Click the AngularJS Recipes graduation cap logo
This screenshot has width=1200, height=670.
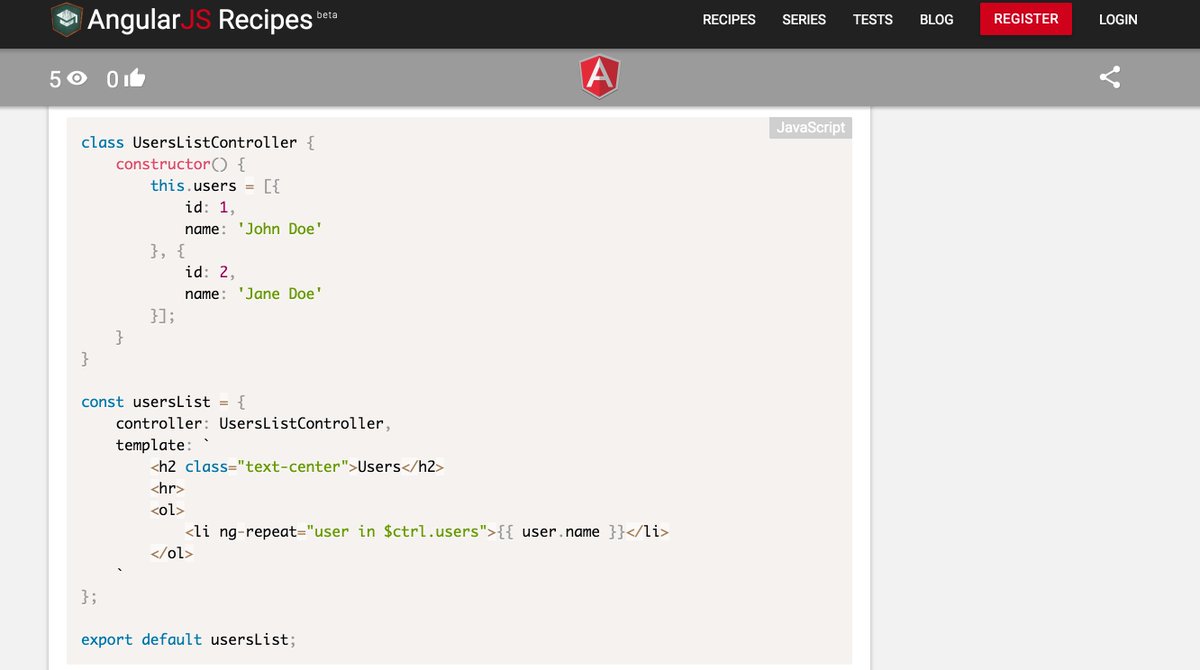(x=67, y=18)
